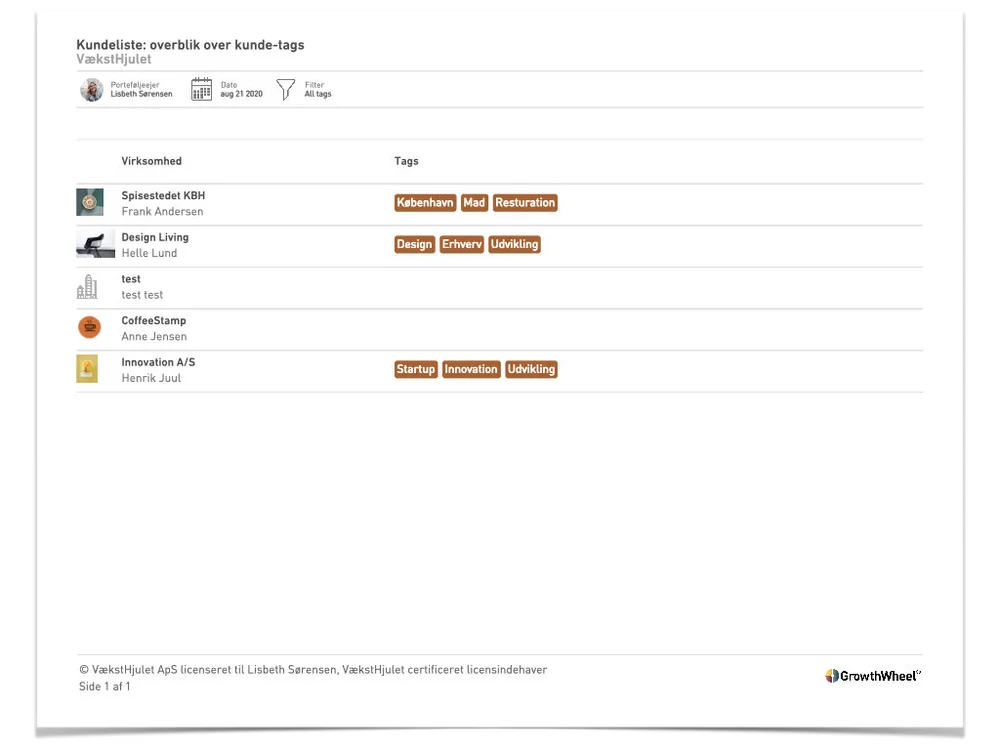Click the company name Innovation A/S
This screenshot has width=1000, height=750.
pyautogui.click(x=158, y=362)
